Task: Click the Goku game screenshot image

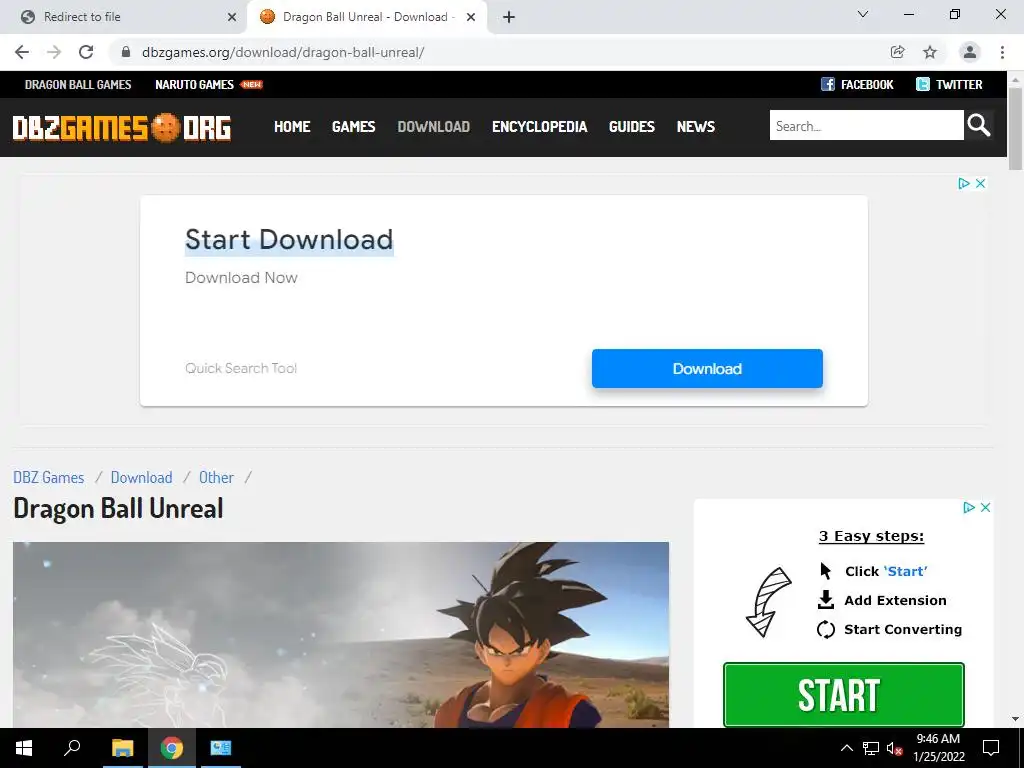Action: [x=341, y=634]
